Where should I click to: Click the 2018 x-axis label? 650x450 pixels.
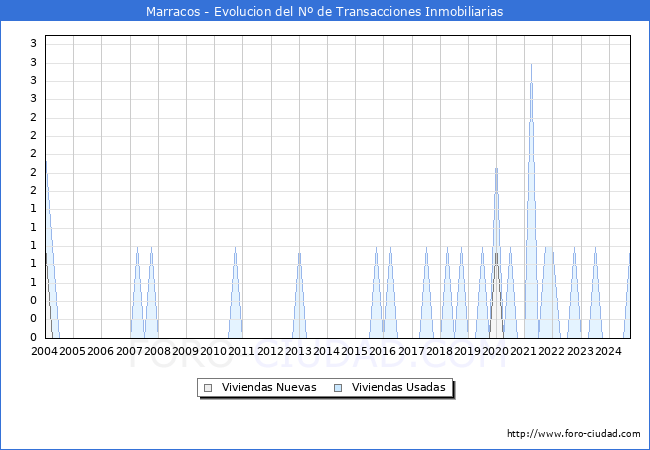click(x=439, y=351)
